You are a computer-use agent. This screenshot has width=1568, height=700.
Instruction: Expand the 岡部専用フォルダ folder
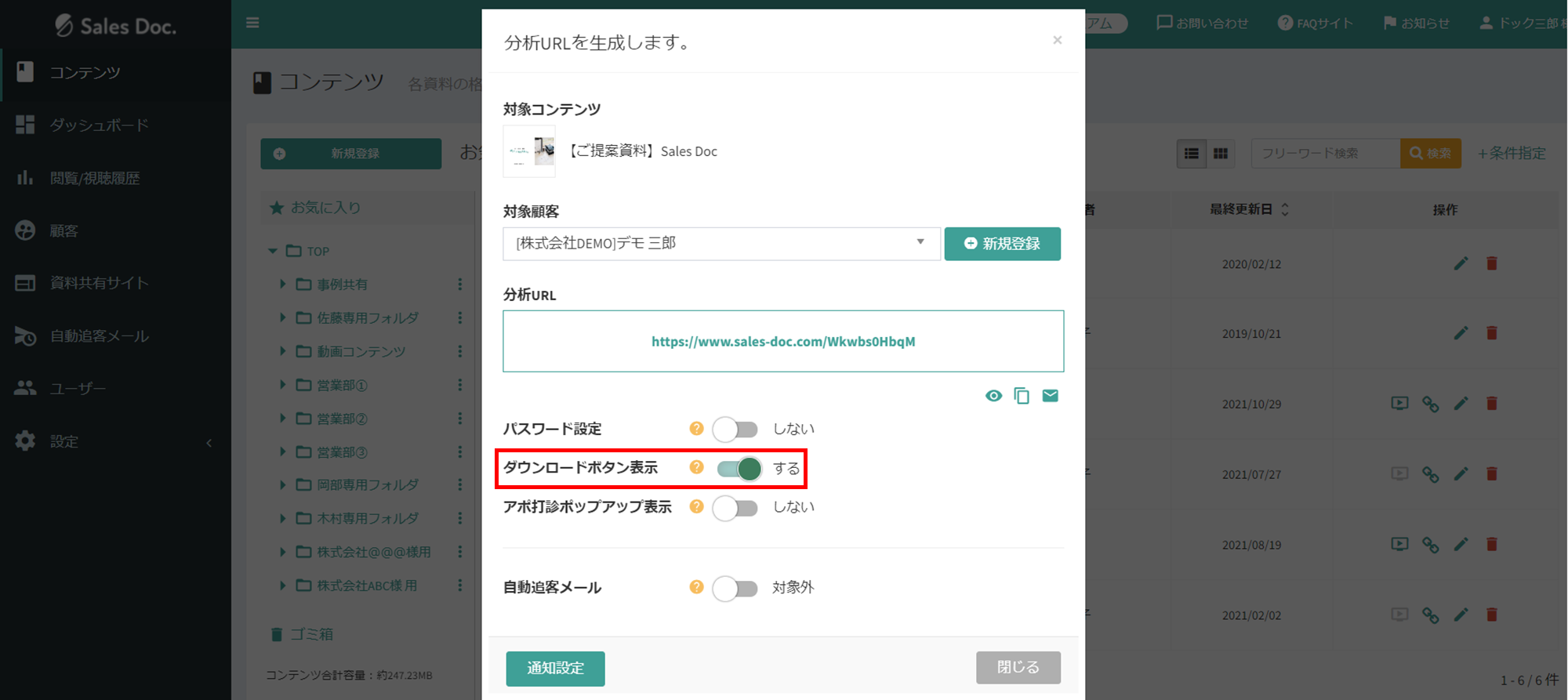click(x=283, y=485)
